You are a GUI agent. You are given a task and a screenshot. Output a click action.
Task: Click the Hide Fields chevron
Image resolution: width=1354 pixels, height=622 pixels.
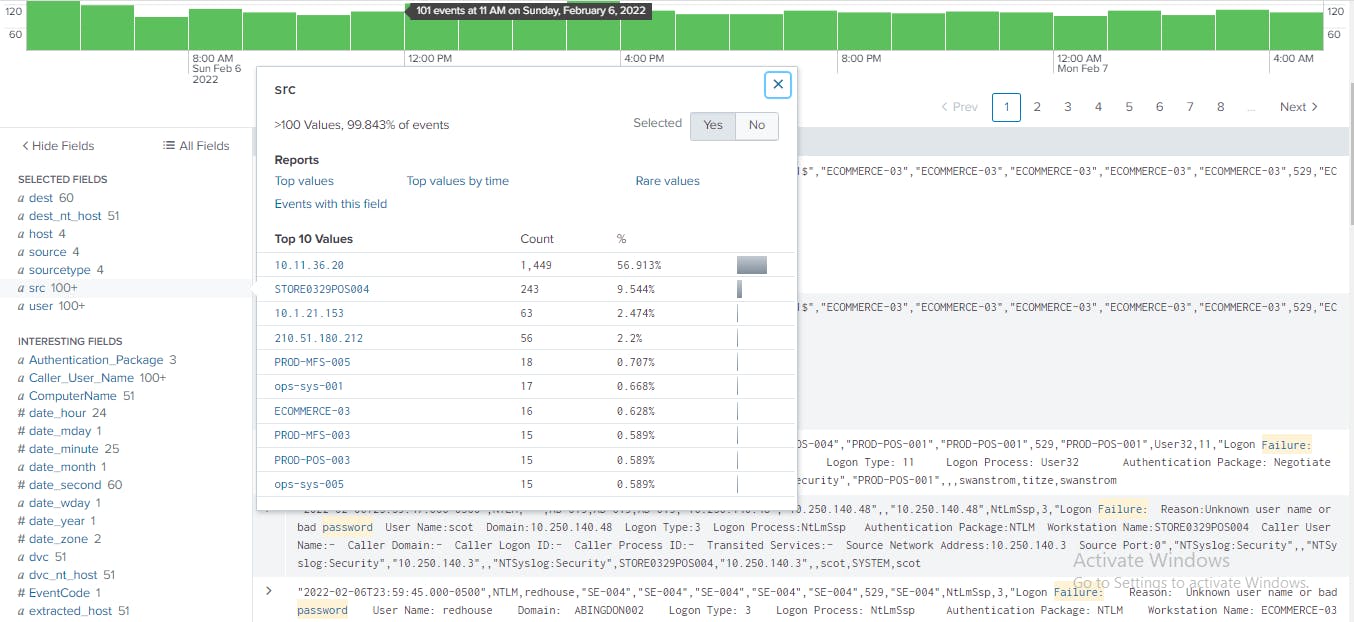[x=25, y=146]
